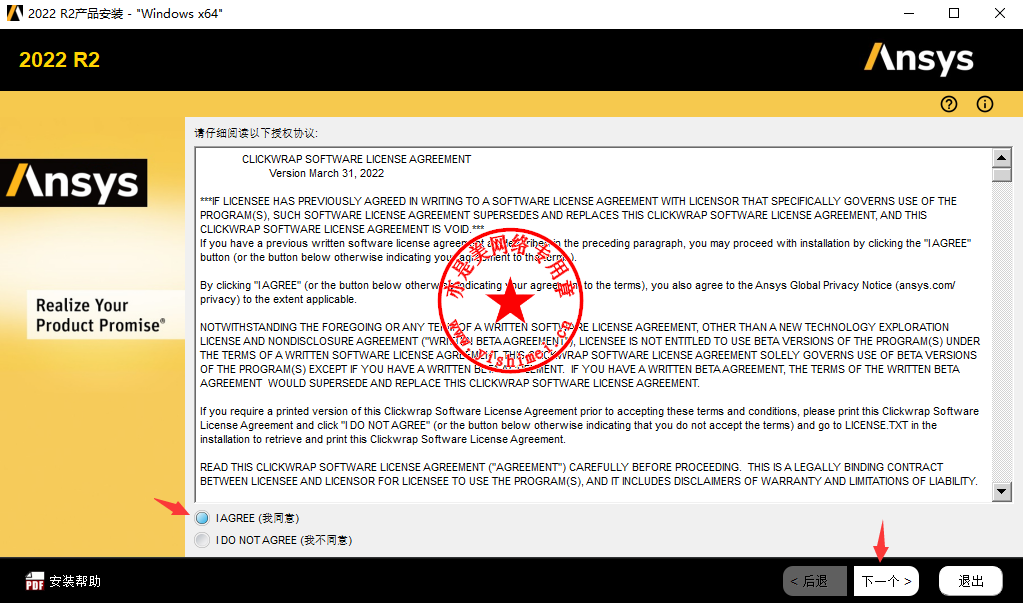This screenshot has width=1023, height=603.
Task: Click the license scrollbar down arrow
Action: (x=1001, y=491)
